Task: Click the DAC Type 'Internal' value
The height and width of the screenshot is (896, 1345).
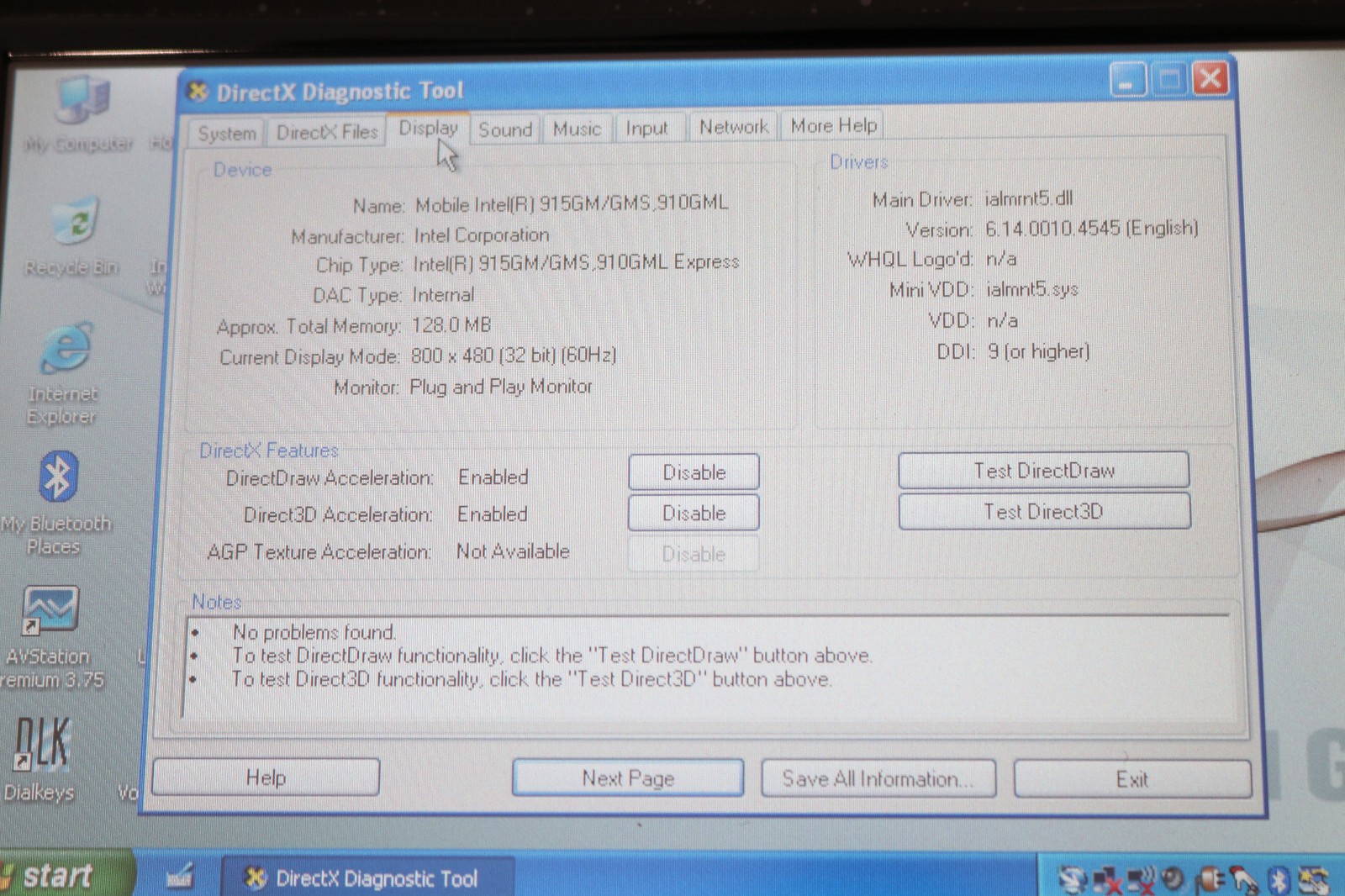Action: tap(443, 295)
